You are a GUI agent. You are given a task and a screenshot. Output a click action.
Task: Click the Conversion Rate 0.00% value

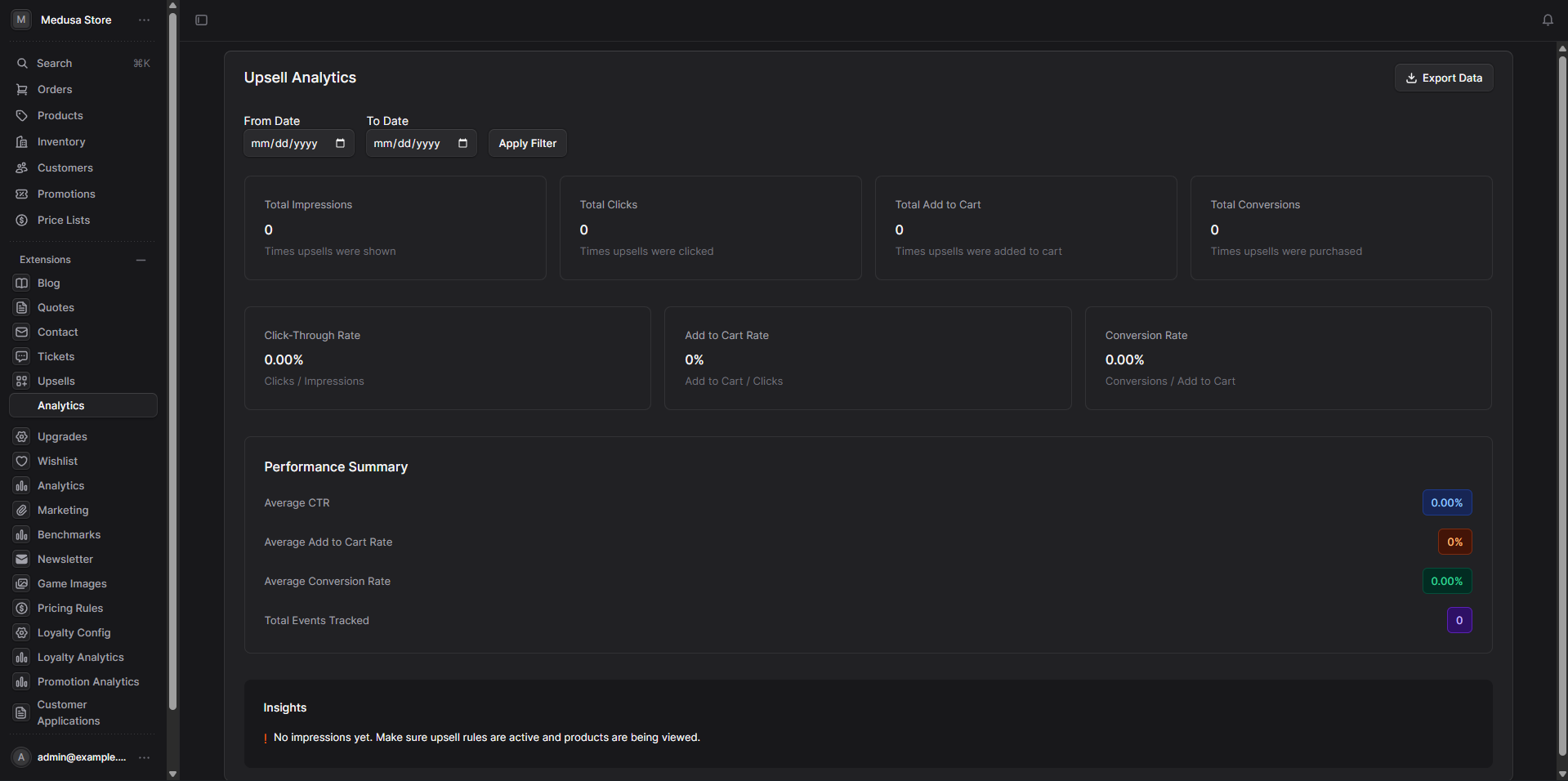(x=1125, y=359)
